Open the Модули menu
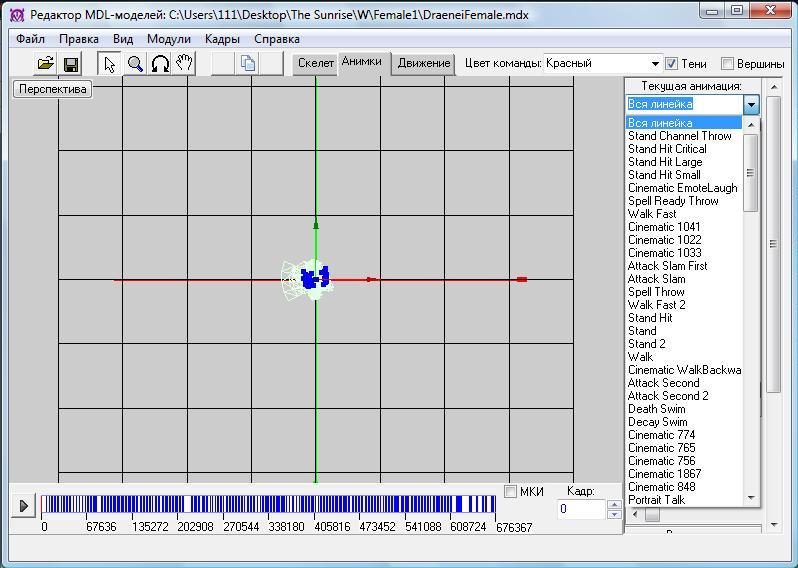Image resolution: width=798 pixels, height=568 pixels. click(x=168, y=39)
